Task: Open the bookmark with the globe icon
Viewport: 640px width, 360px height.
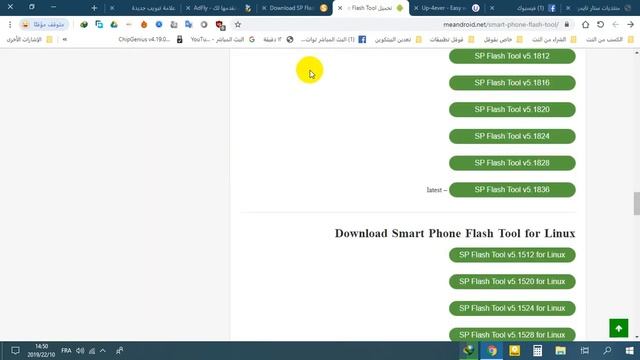Action: [278, 40]
